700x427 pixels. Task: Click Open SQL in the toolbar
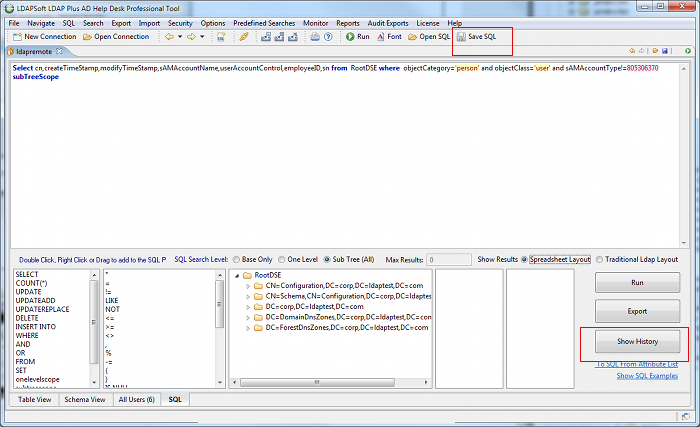pyautogui.click(x=427, y=37)
